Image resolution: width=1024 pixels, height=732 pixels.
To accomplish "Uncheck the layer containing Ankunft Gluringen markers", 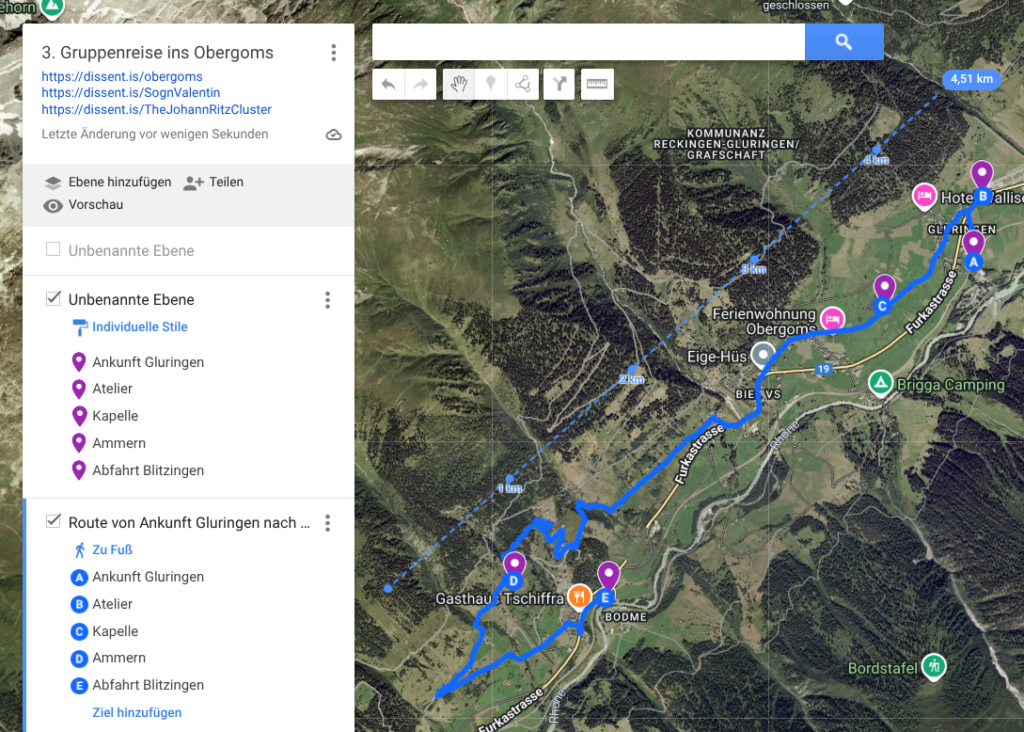I will pyautogui.click(x=53, y=299).
